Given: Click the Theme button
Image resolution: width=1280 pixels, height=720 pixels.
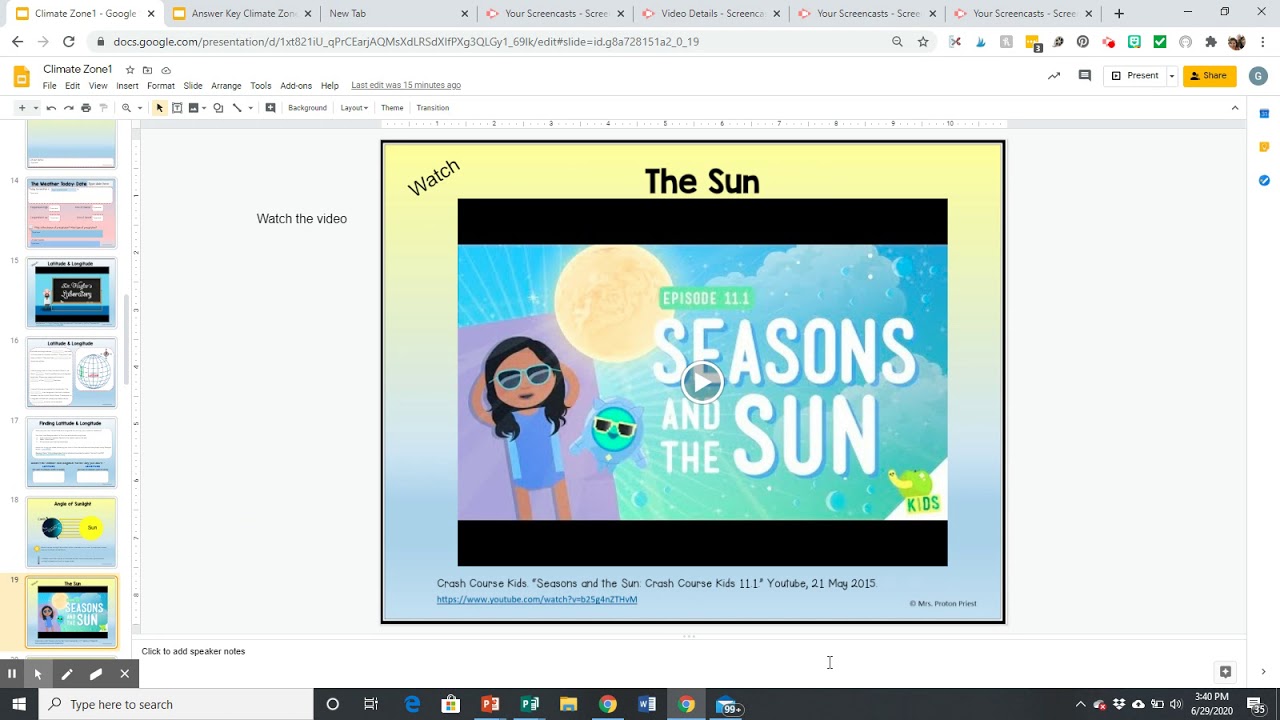Looking at the screenshot, I should point(392,108).
